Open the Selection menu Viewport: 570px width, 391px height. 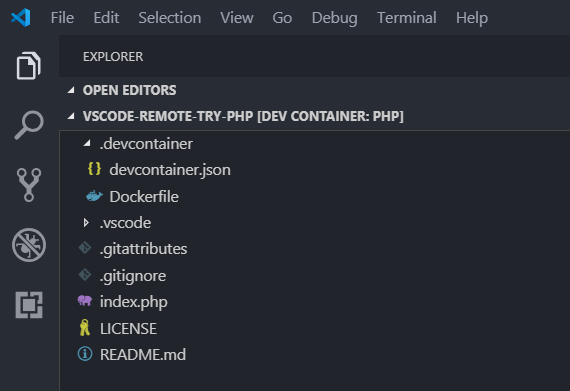point(170,17)
